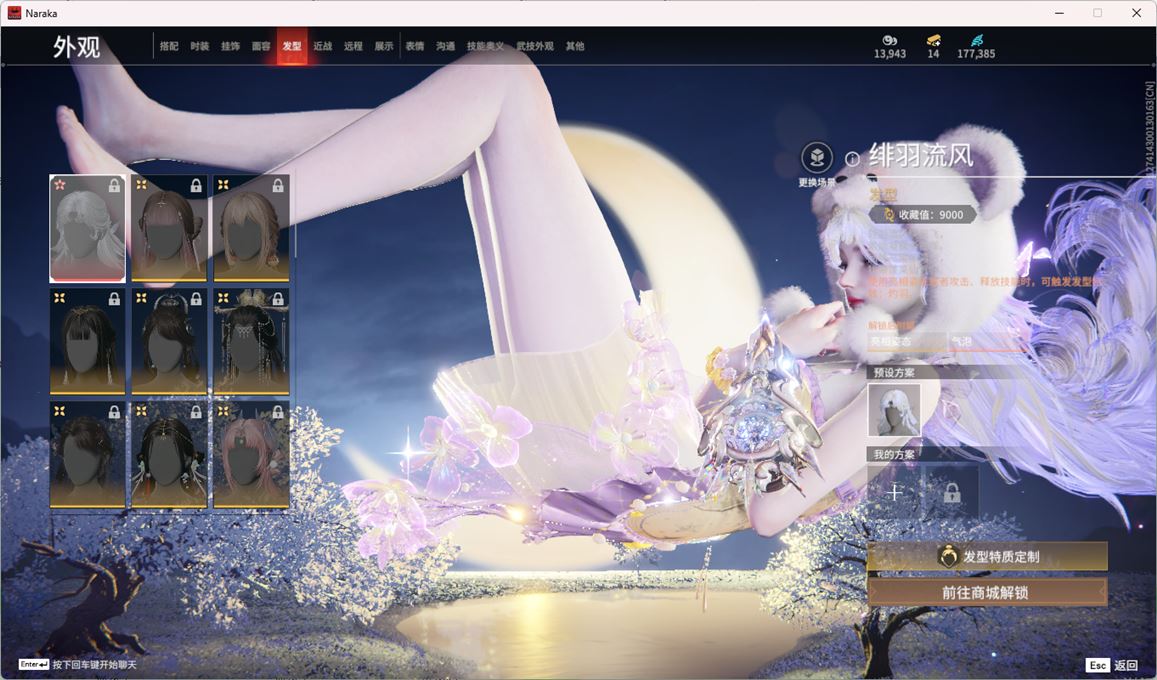Viewport: 1157px width, 680px height.
Task: Select the 气泡 unlock effect tab
Action: click(987, 341)
